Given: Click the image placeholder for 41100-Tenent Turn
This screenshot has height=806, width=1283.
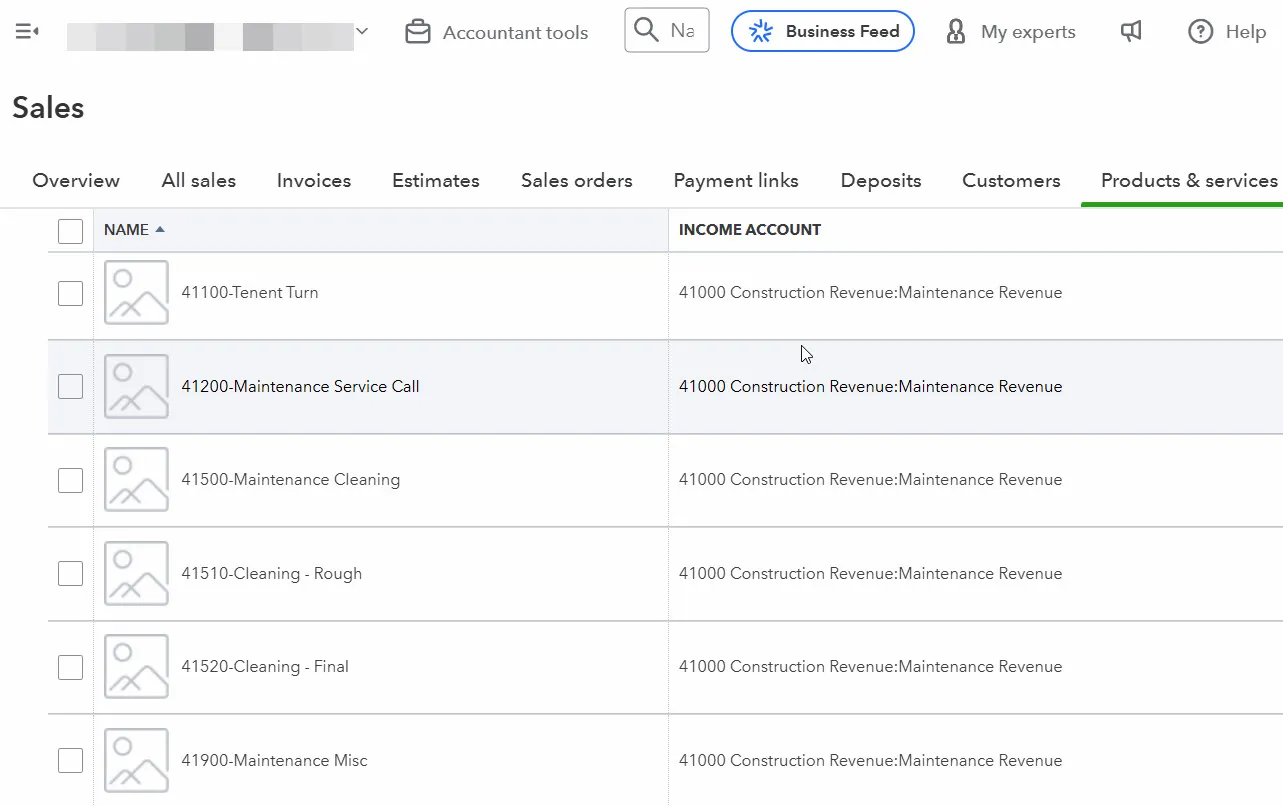Looking at the screenshot, I should click(x=136, y=292).
